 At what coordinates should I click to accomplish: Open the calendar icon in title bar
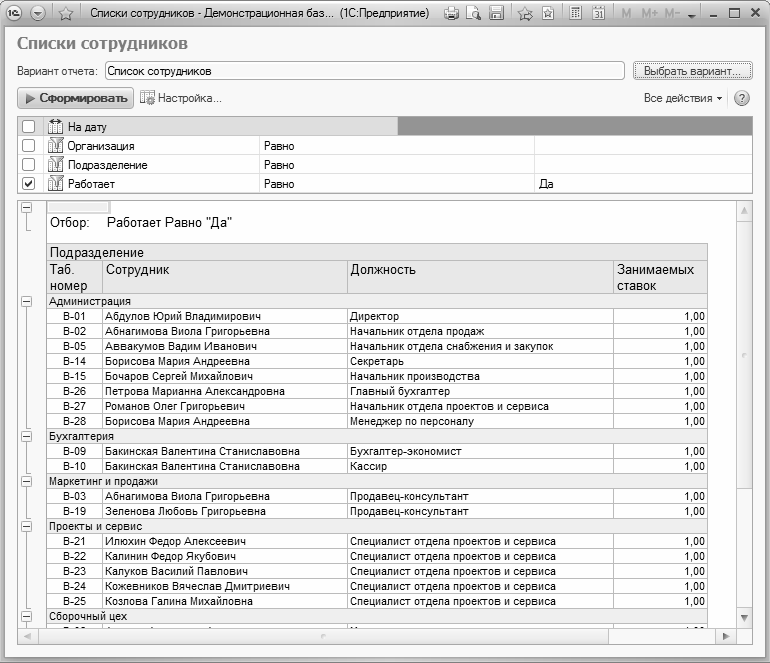[x=598, y=13]
